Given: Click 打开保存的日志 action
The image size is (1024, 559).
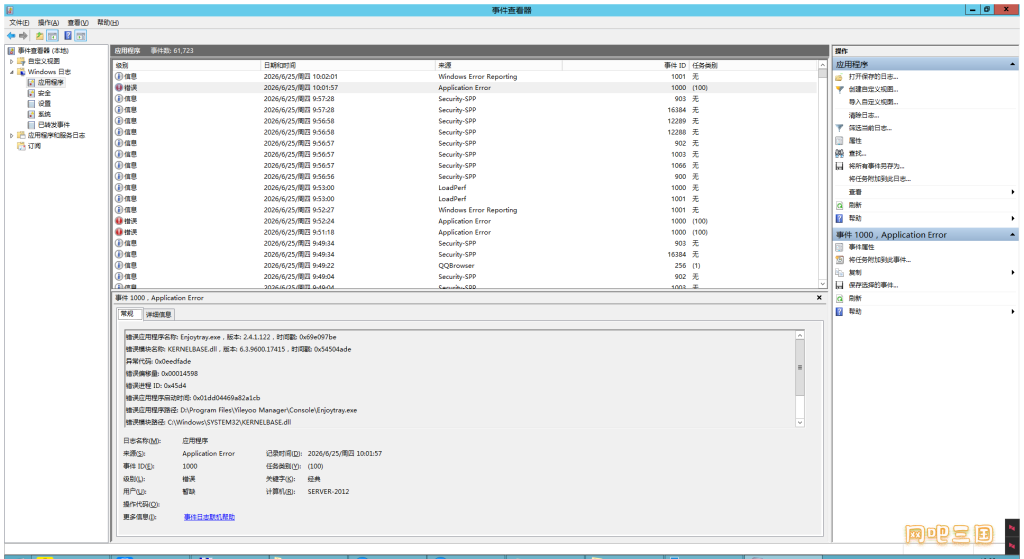Looking at the screenshot, I should (x=873, y=76).
